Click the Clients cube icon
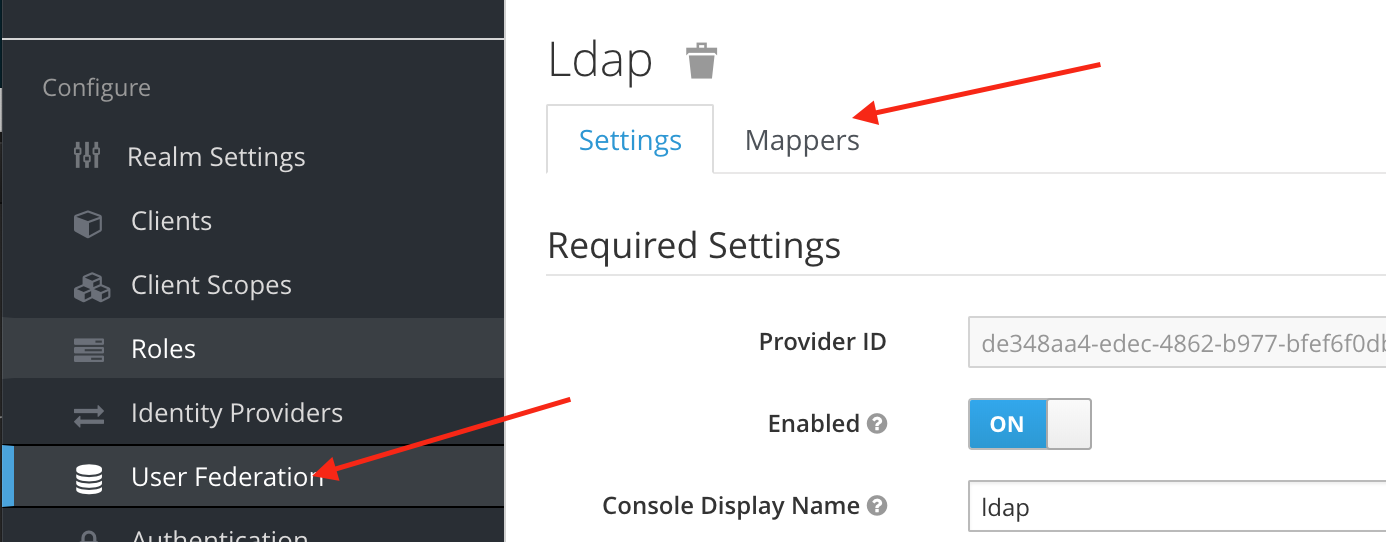 (x=88, y=222)
